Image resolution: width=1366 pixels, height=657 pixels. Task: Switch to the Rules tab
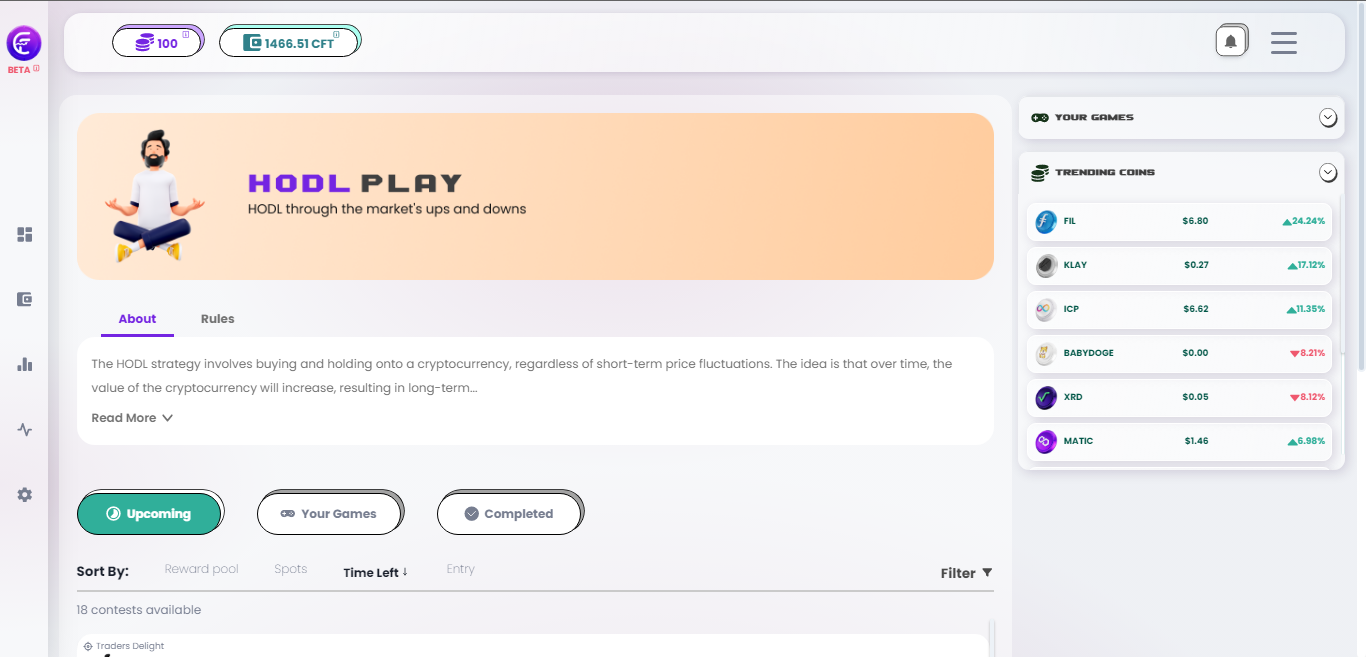[217, 318]
